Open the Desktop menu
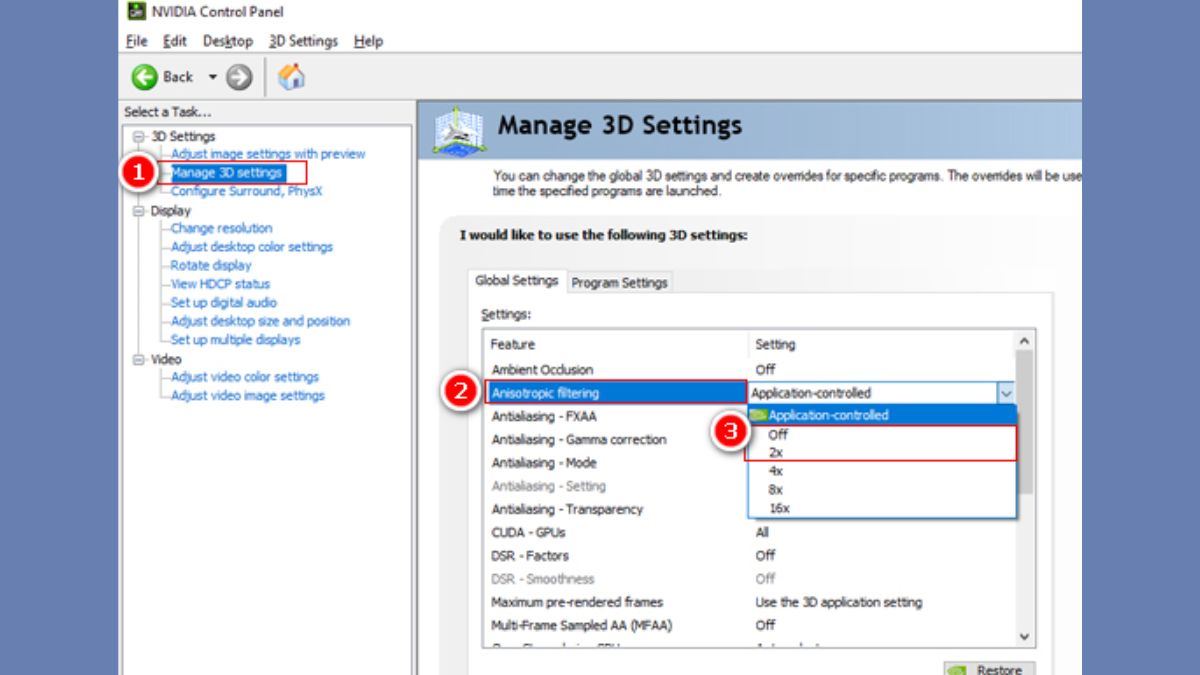 pos(228,41)
